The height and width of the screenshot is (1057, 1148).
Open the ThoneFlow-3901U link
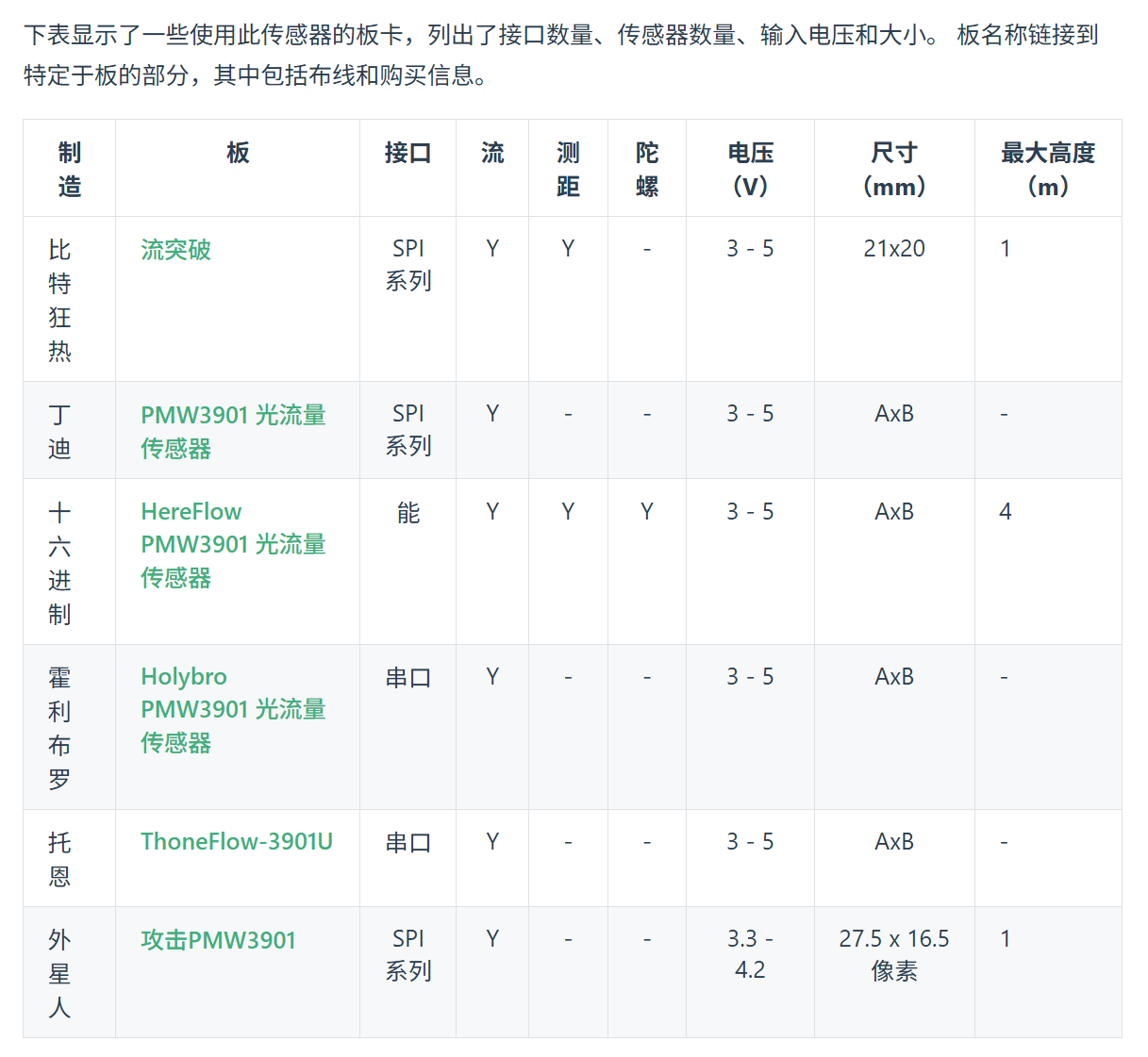pos(237,841)
